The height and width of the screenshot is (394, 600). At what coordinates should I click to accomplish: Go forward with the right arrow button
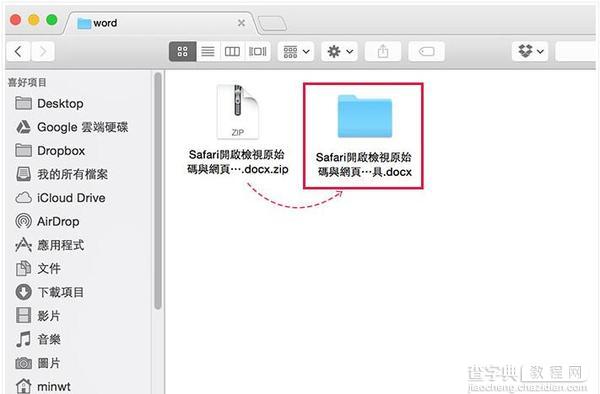[43, 51]
